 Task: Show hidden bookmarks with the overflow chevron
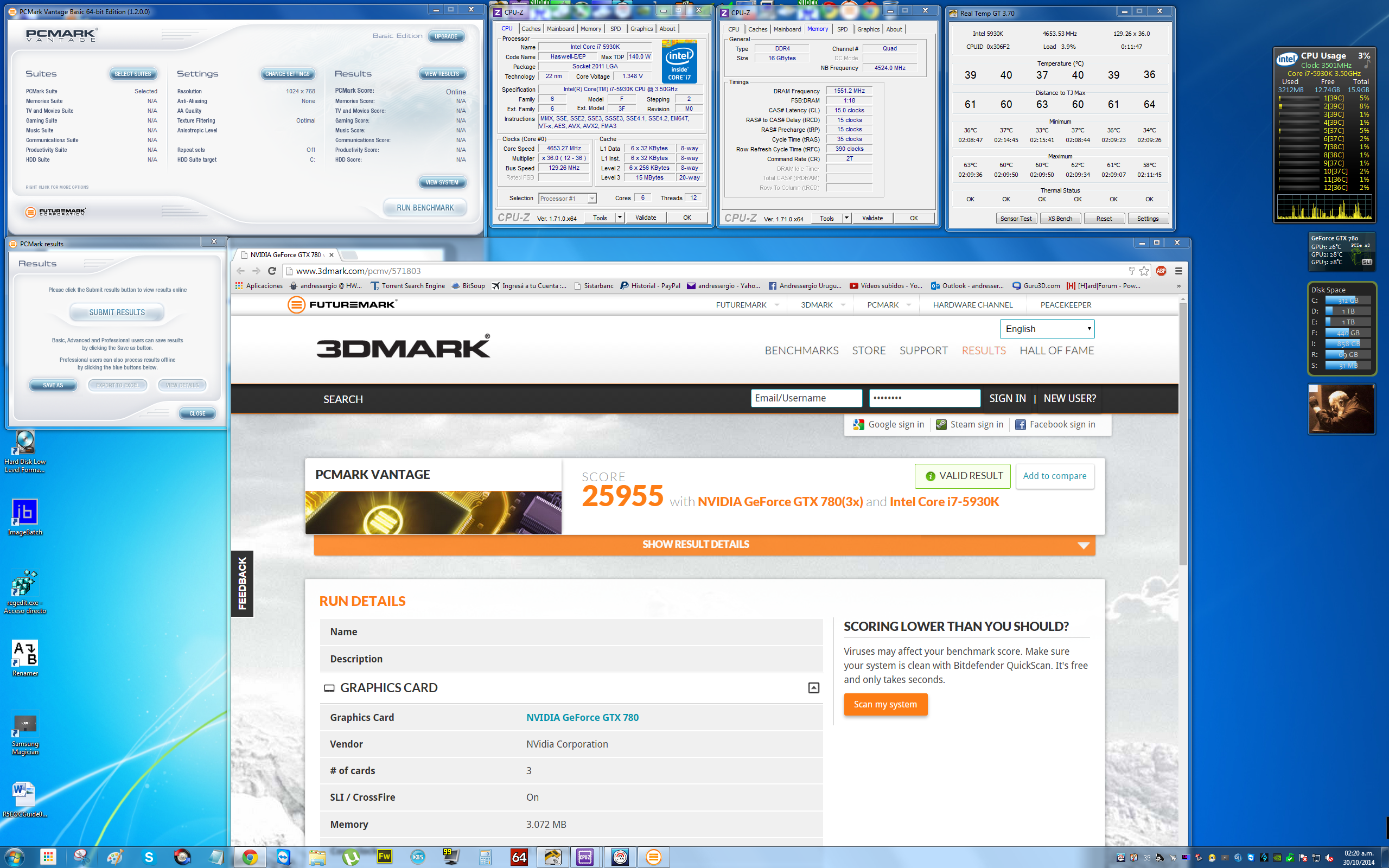1178,286
